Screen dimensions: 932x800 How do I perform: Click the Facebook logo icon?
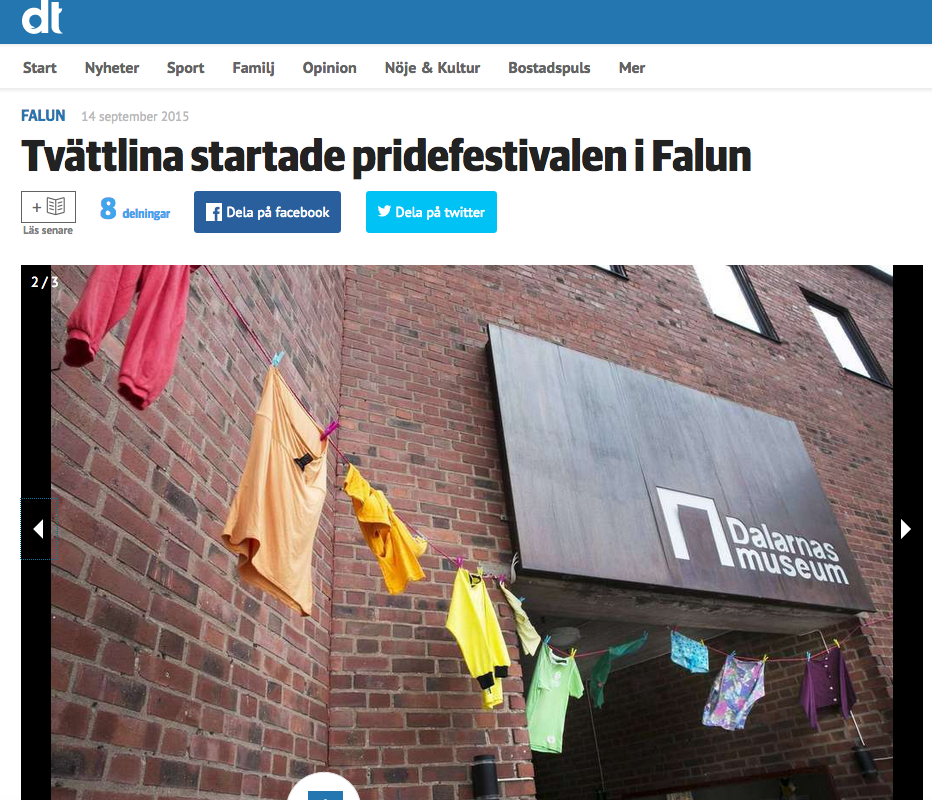point(213,212)
